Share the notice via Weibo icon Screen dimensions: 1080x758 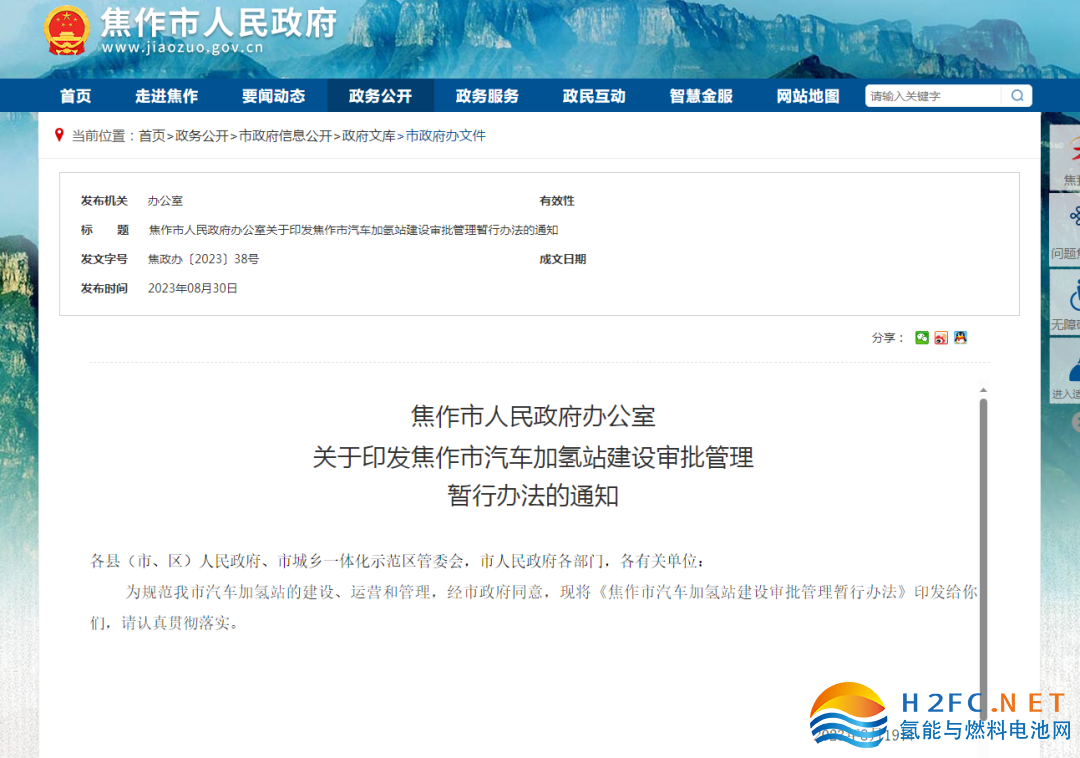tap(941, 338)
